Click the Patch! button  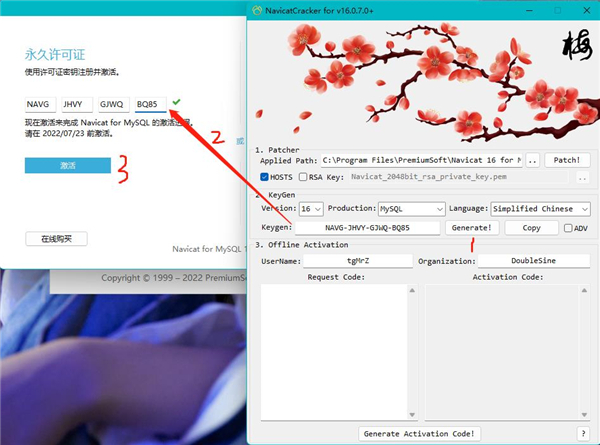[567, 160]
